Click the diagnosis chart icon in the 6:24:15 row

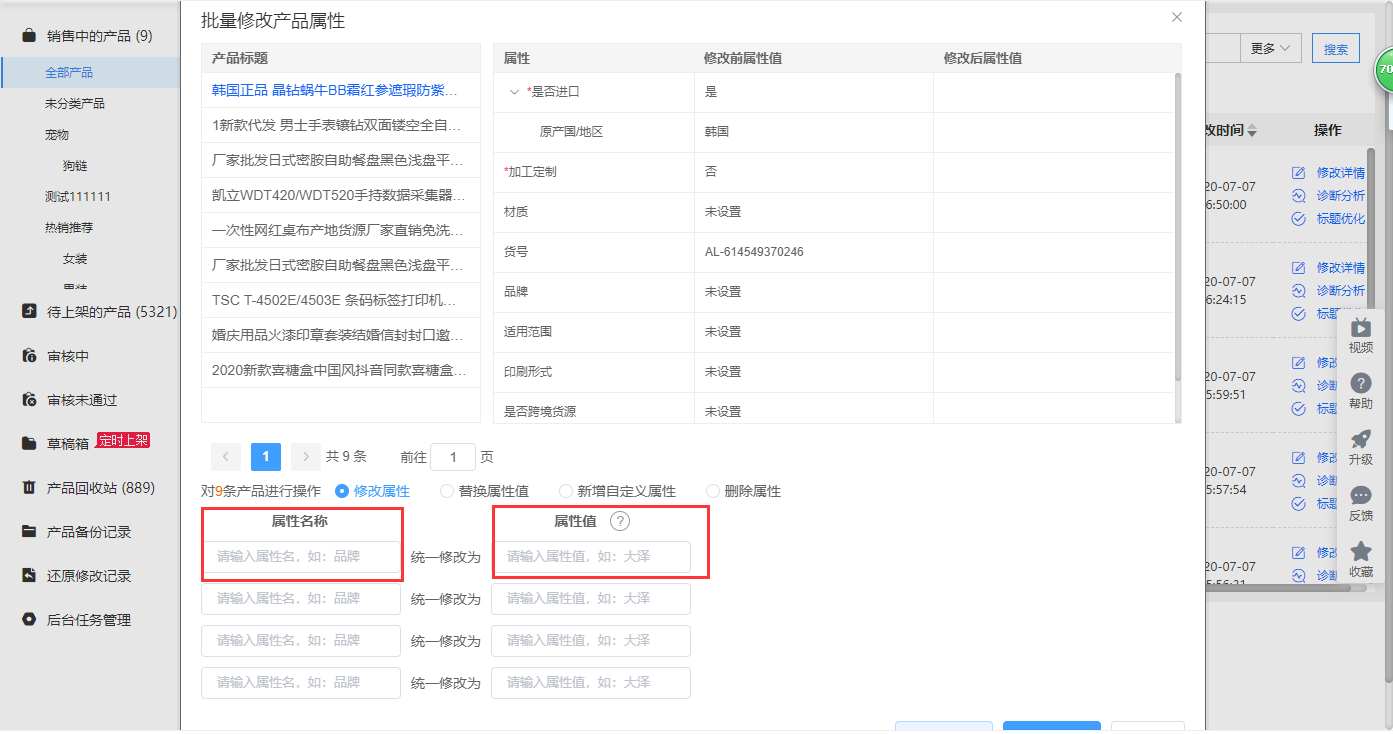[x=1299, y=291]
